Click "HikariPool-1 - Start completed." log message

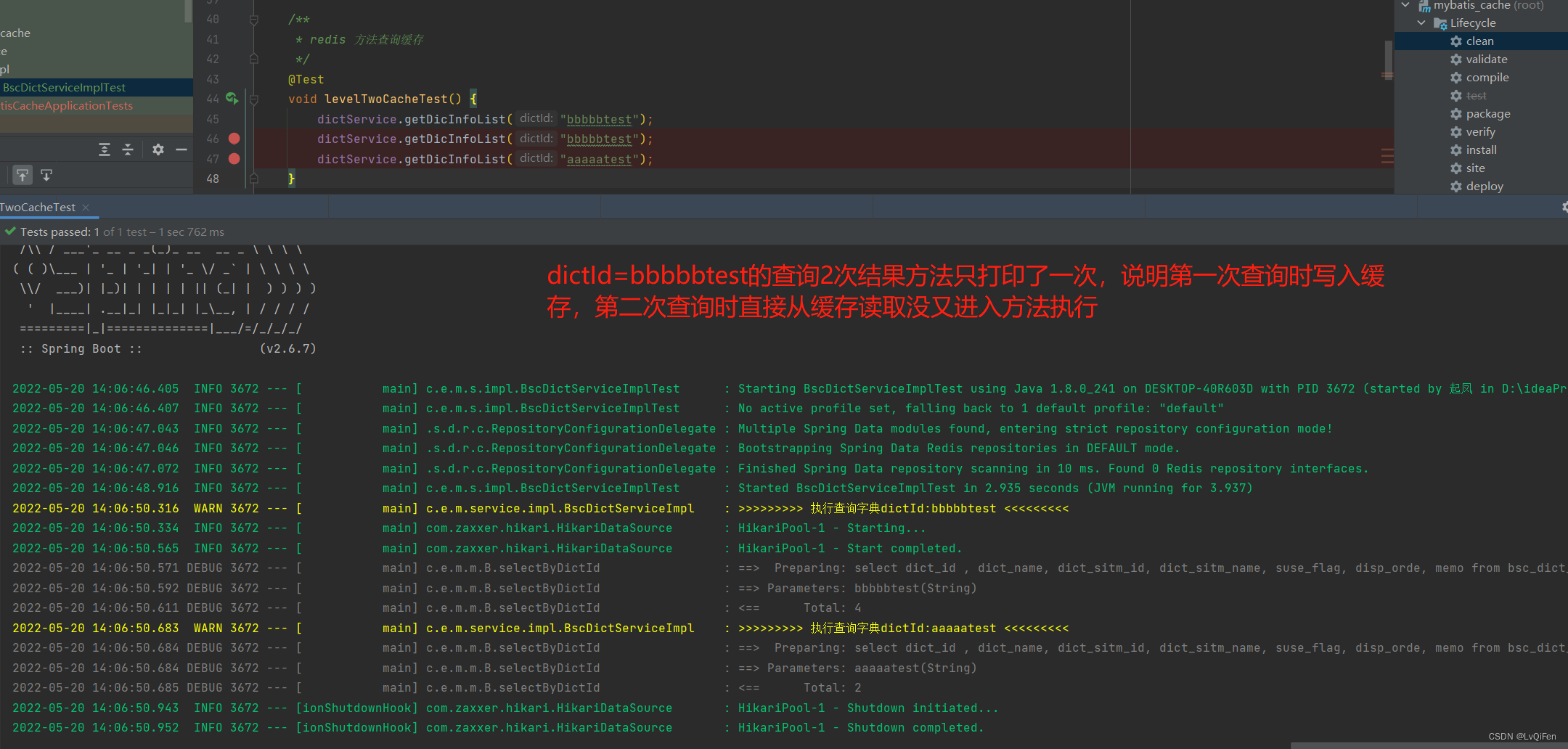point(849,548)
